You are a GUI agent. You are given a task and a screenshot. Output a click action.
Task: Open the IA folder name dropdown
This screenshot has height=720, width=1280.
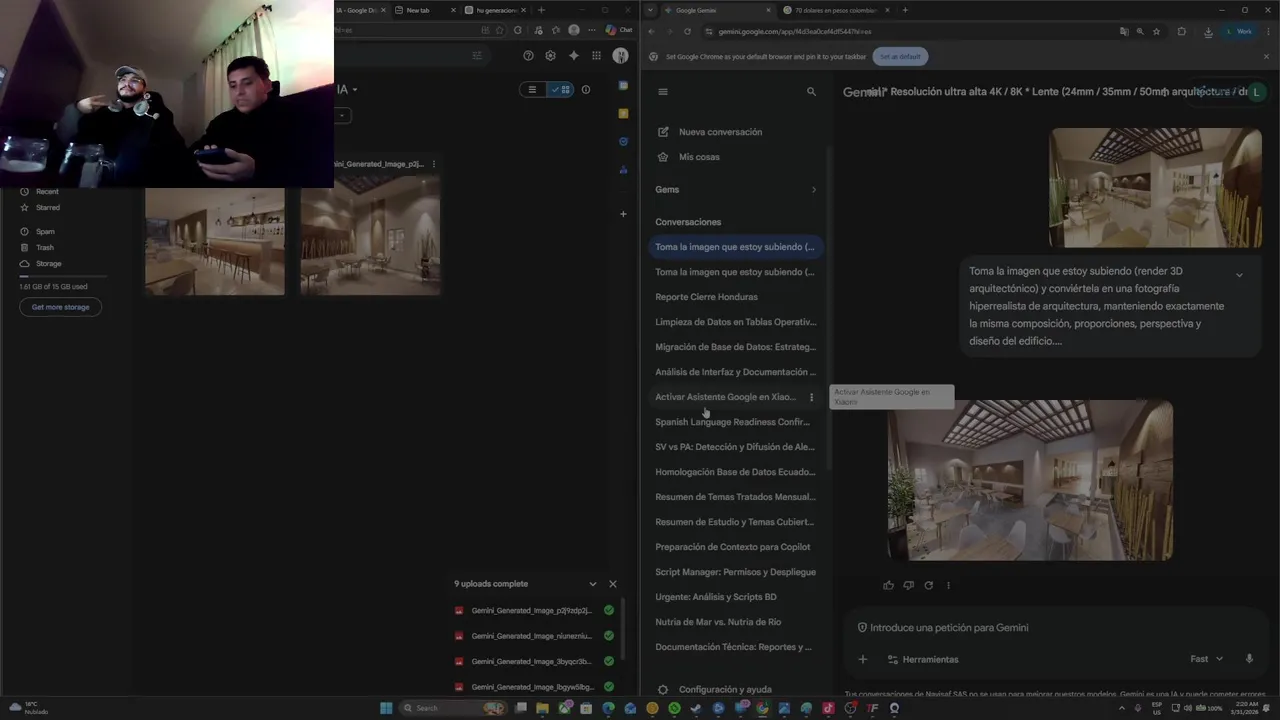tap(348, 89)
